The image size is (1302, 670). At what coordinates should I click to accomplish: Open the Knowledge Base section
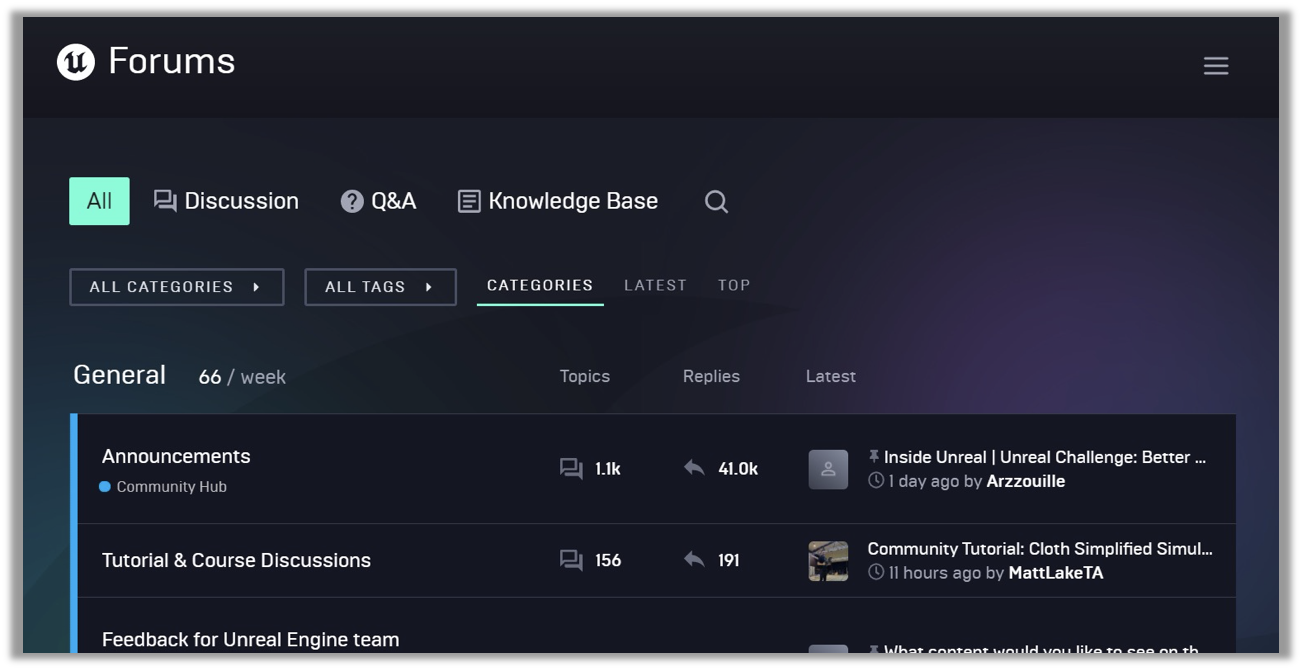[558, 201]
